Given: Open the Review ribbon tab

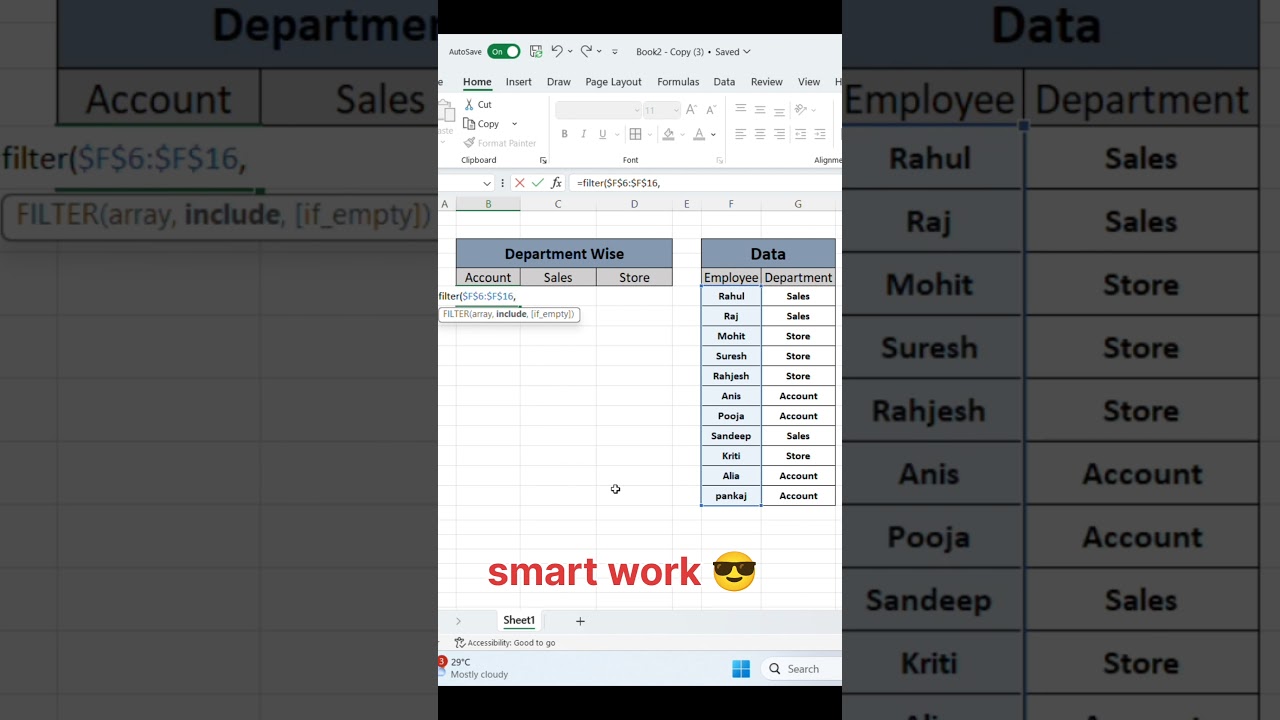Looking at the screenshot, I should coord(767,82).
